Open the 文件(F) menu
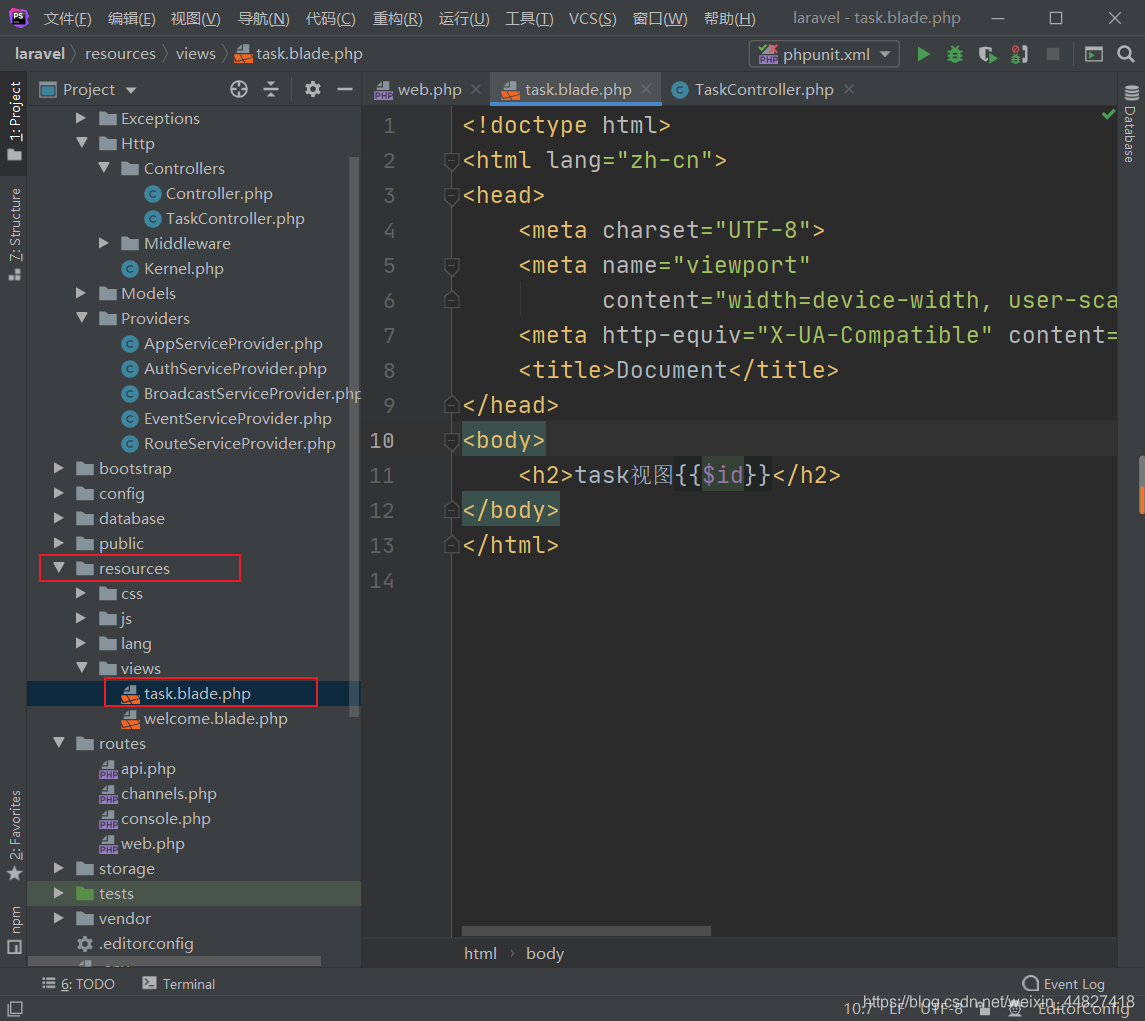 67,18
